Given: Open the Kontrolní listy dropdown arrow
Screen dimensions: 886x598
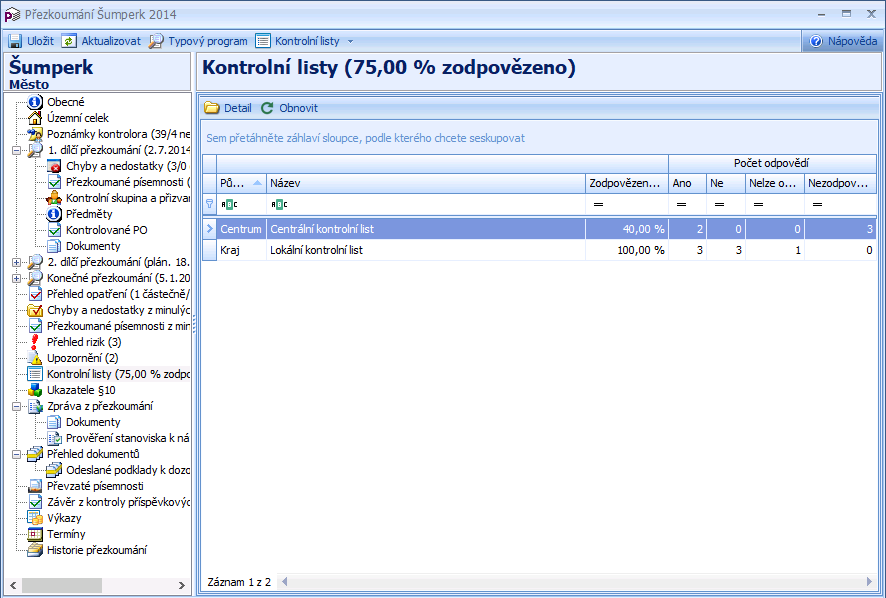Looking at the screenshot, I should tap(350, 41).
